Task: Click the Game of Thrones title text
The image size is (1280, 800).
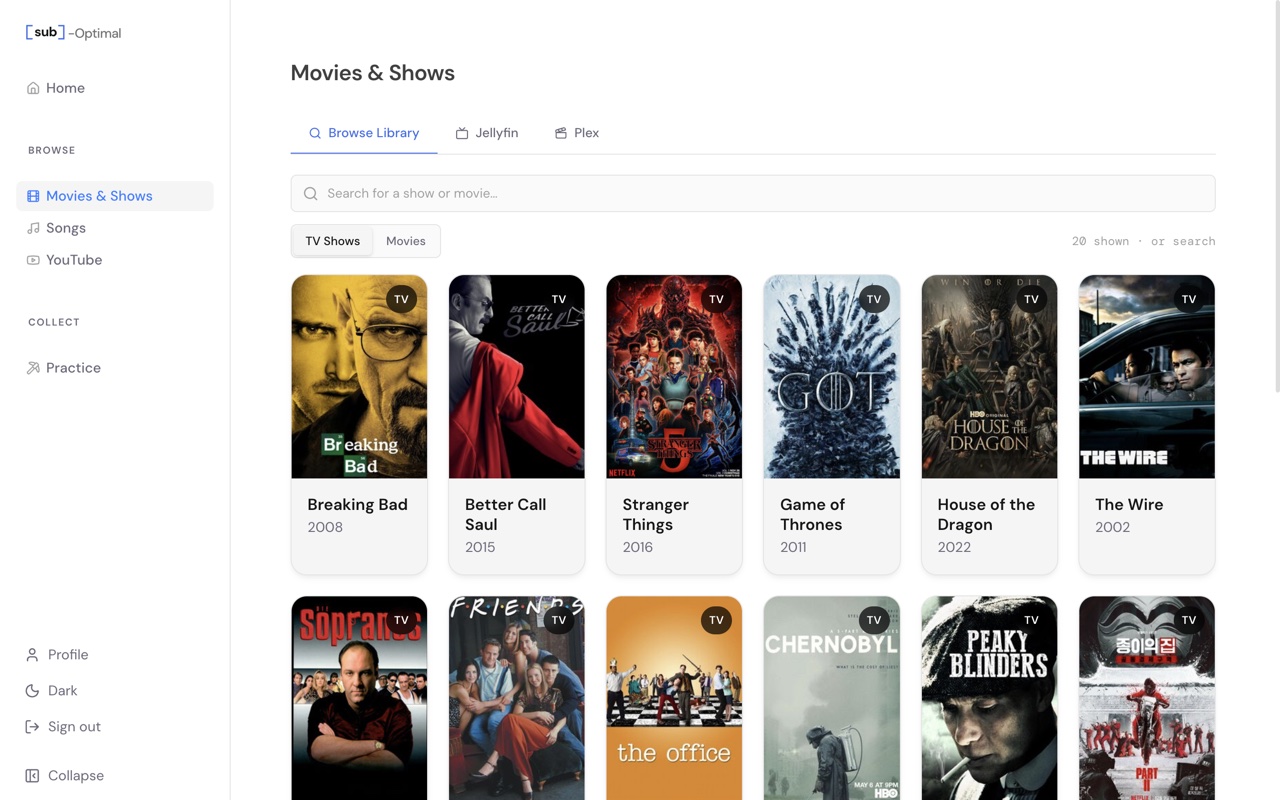Action: pyautogui.click(x=813, y=515)
